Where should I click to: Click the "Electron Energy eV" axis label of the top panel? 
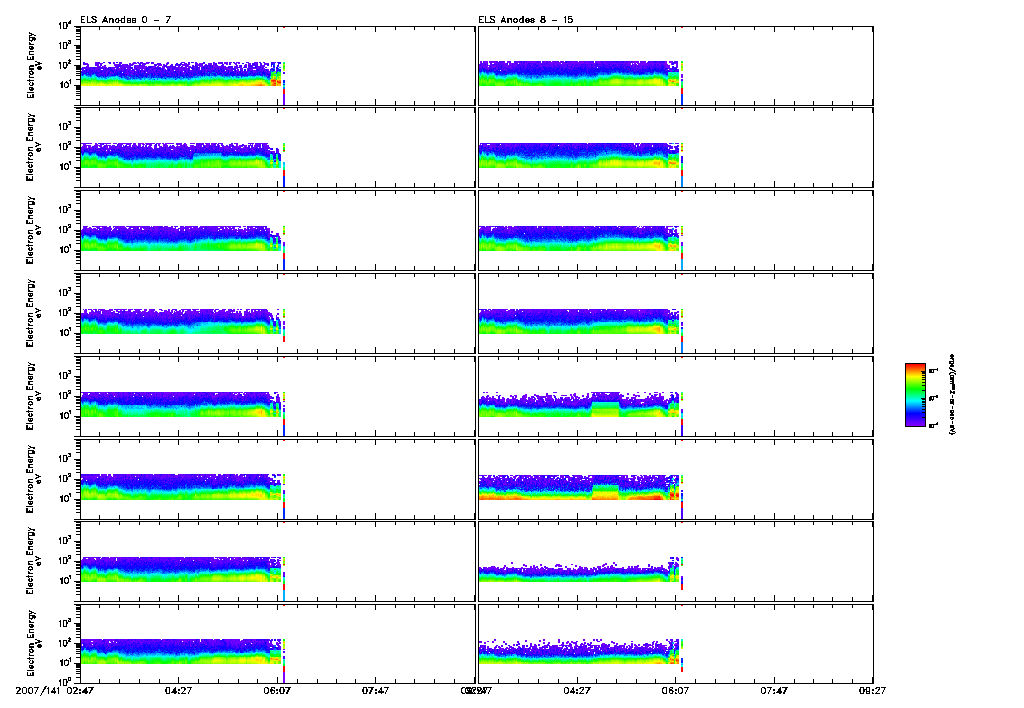click(x=33, y=65)
